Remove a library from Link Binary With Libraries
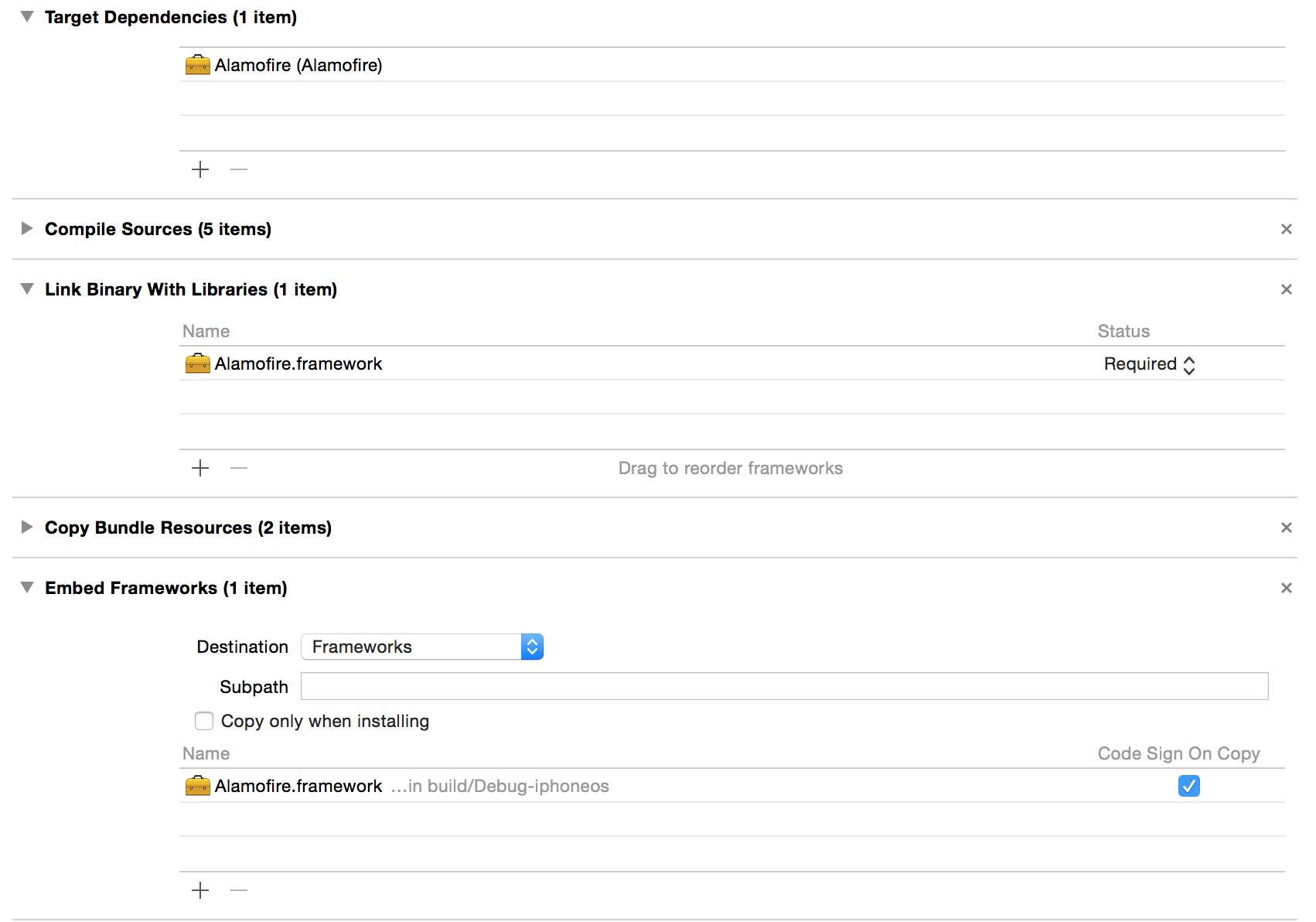The height and width of the screenshot is (922, 1316). [x=239, y=468]
